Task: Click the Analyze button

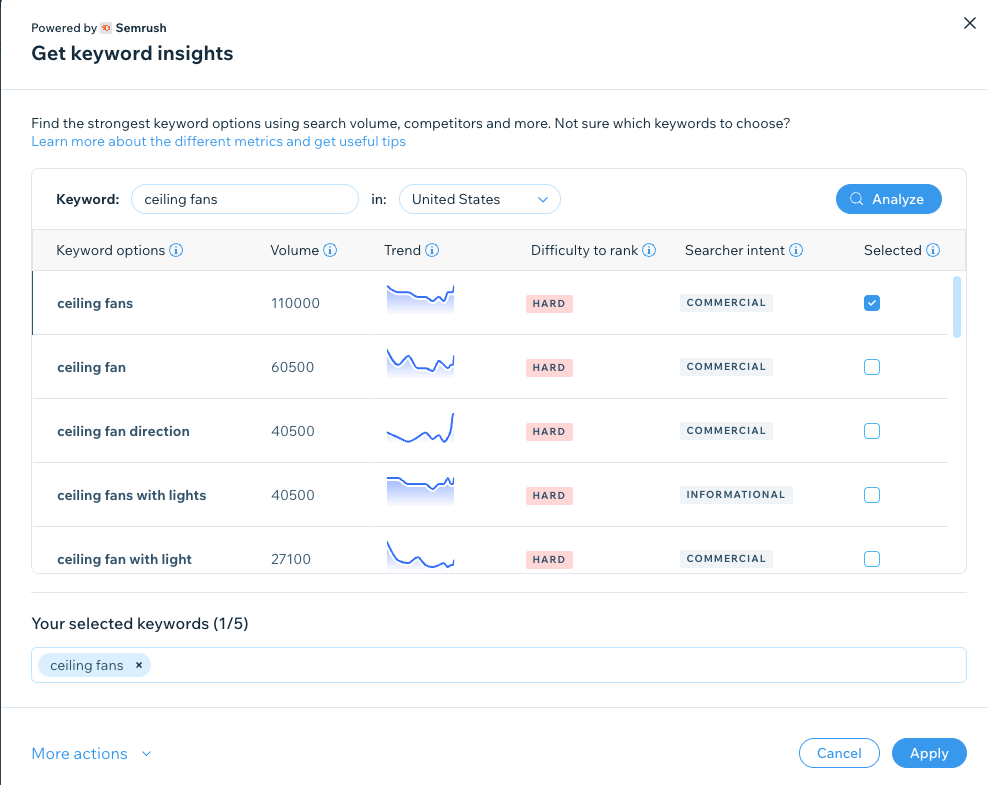Action: point(888,199)
